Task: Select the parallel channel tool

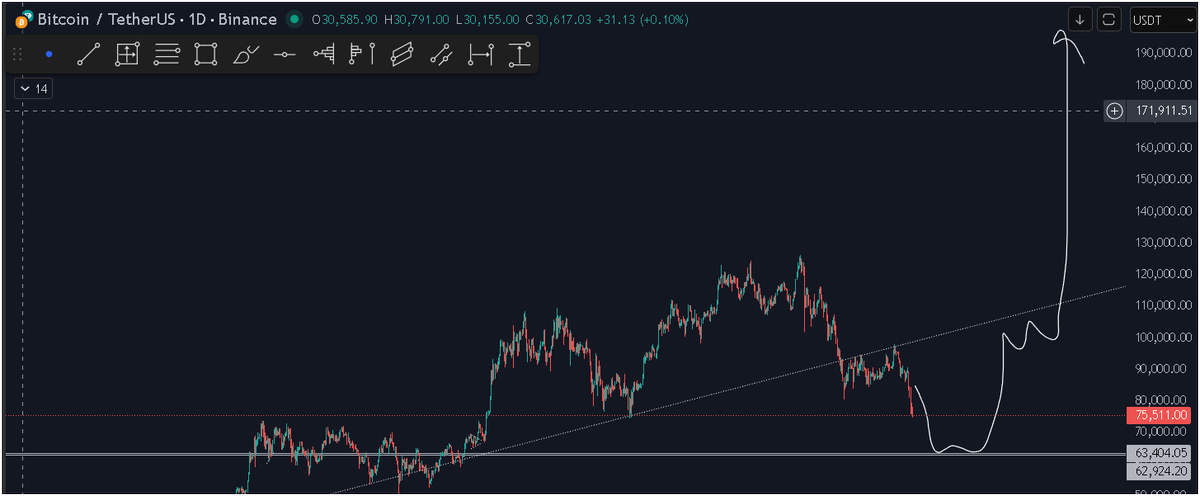Action: [x=401, y=55]
